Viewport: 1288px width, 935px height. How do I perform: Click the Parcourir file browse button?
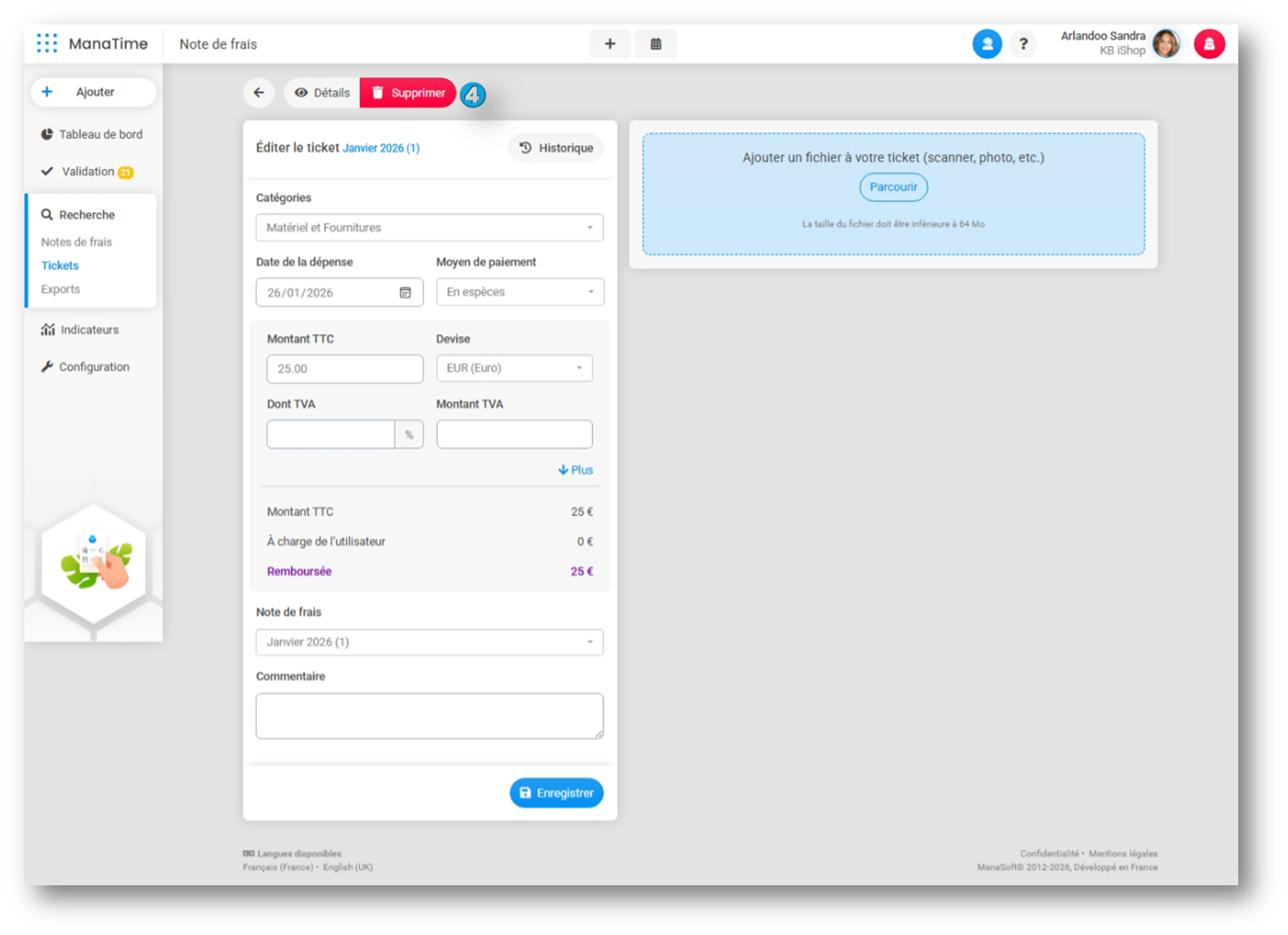[892, 187]
